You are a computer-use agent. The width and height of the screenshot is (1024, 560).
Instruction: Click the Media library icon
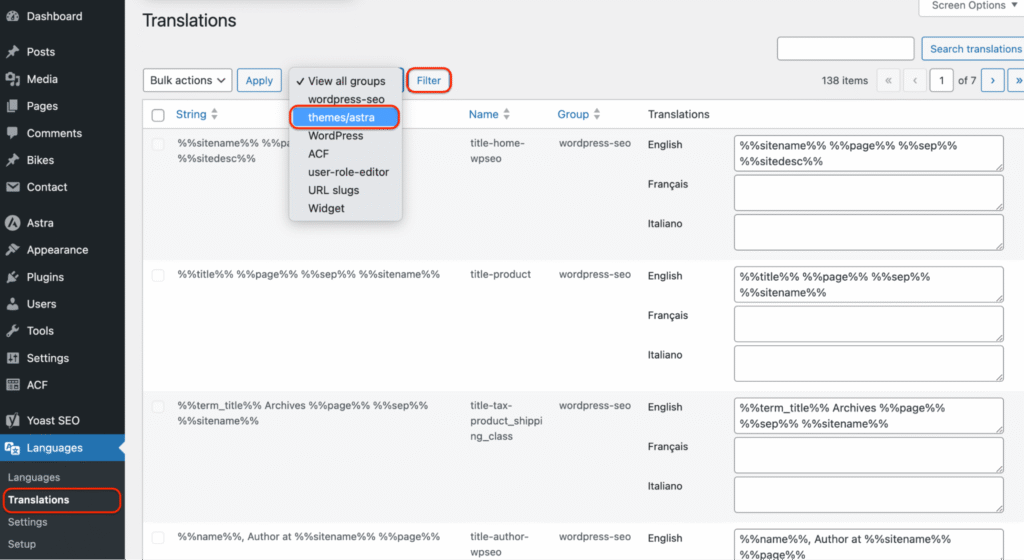12,79
